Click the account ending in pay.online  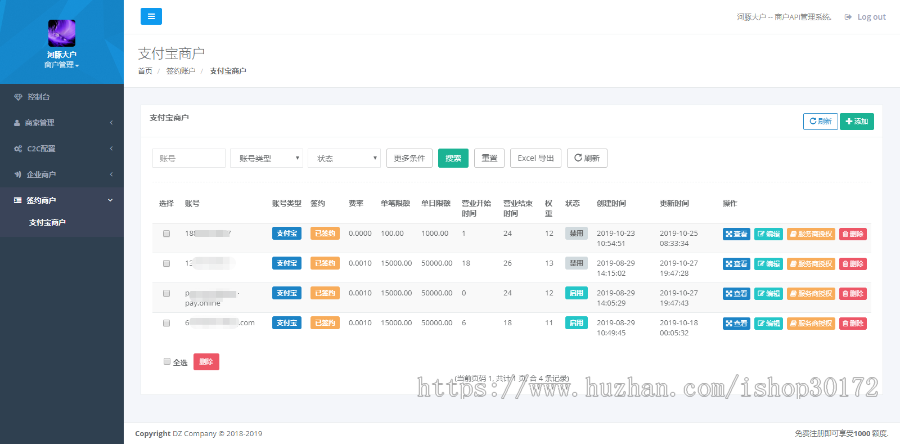[x=212, y=298]
